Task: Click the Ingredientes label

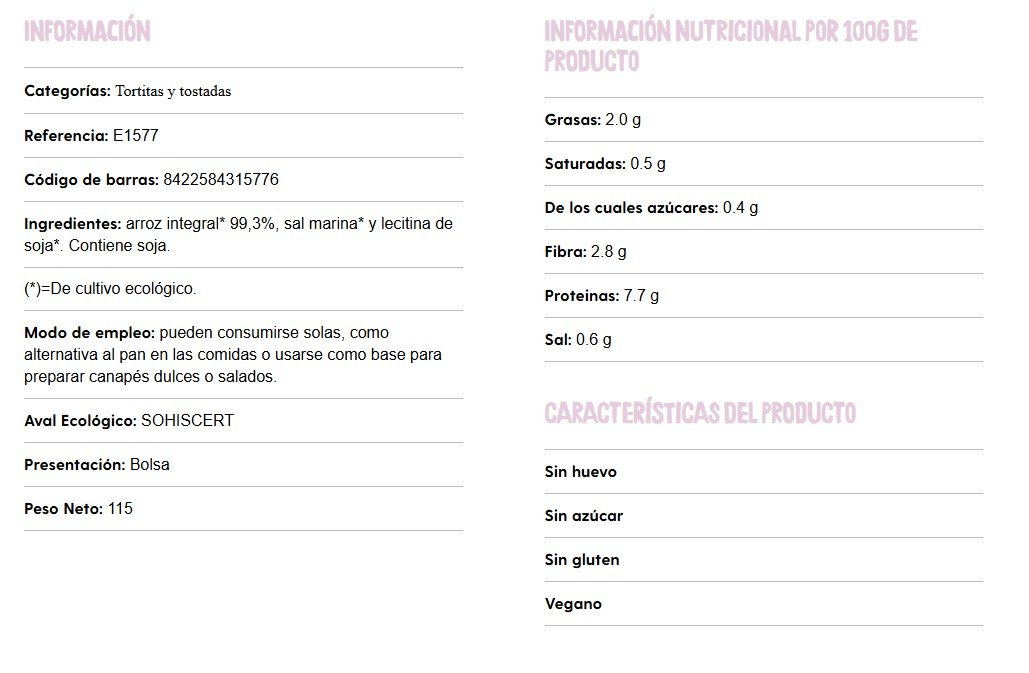Action: pyautogui.click(x=72, y=224)
